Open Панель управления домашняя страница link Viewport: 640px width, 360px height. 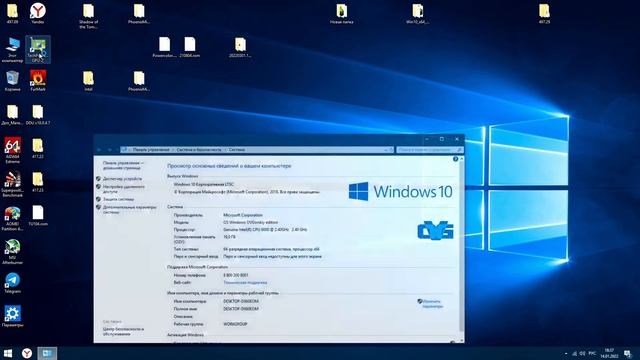coord(123,165)
